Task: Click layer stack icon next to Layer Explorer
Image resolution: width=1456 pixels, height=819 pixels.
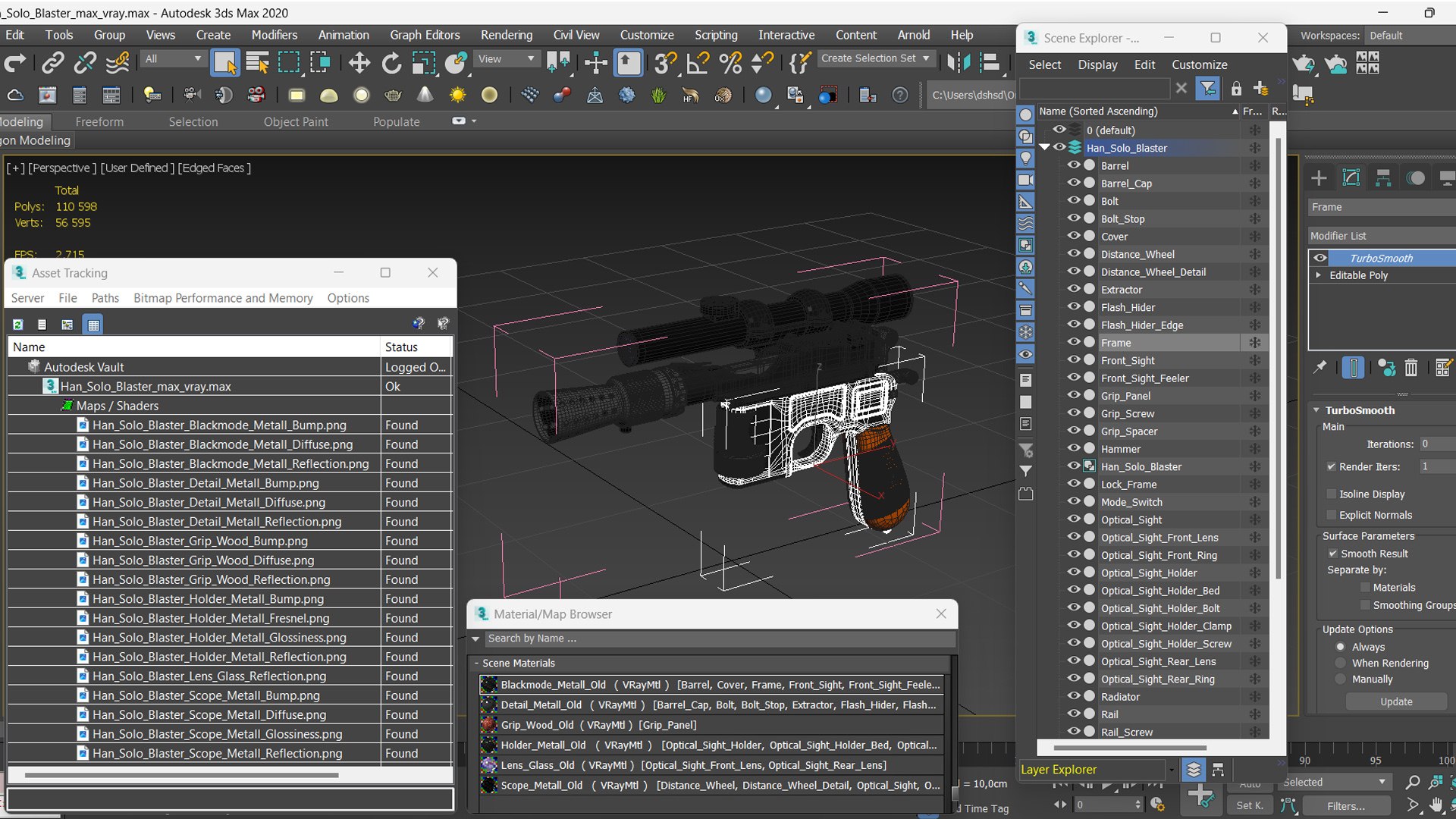Action: (x=1194, y=770)
